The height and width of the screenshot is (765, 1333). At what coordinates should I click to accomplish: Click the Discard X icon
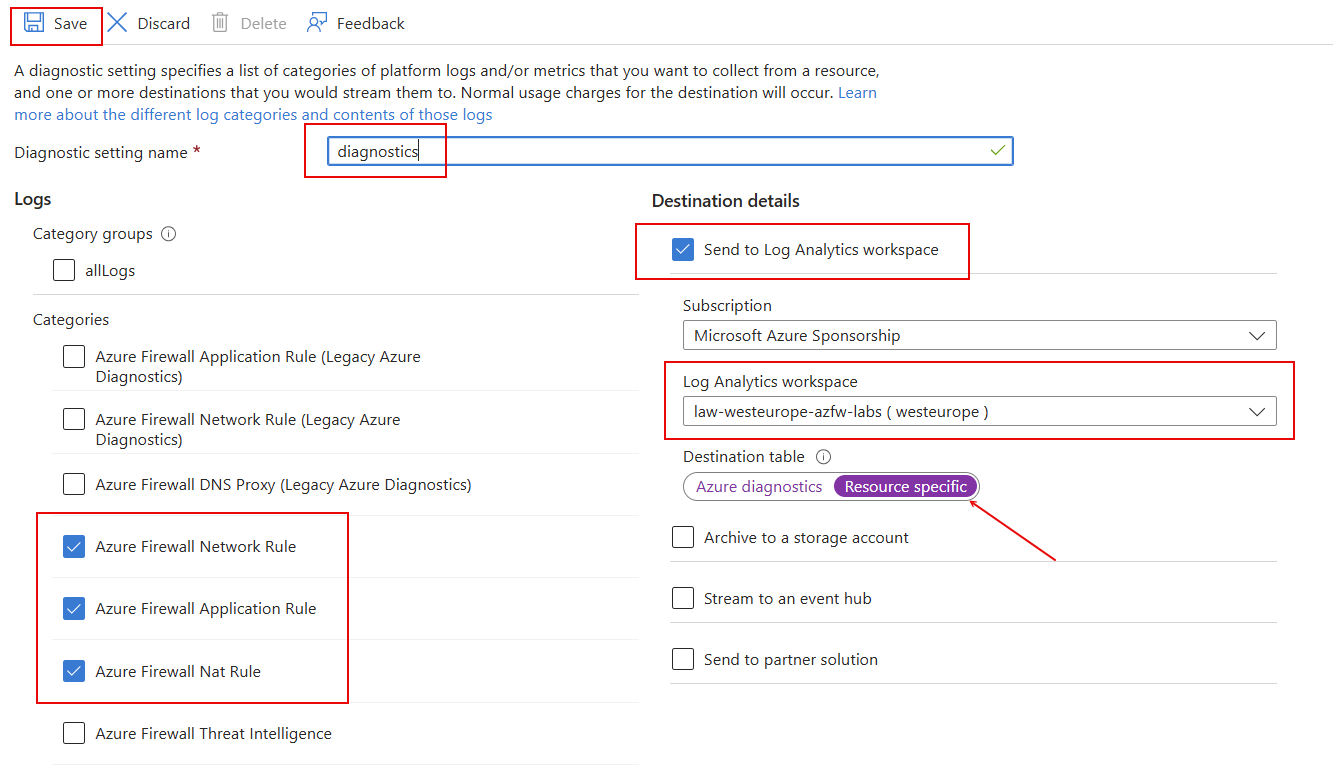[118, 23]
